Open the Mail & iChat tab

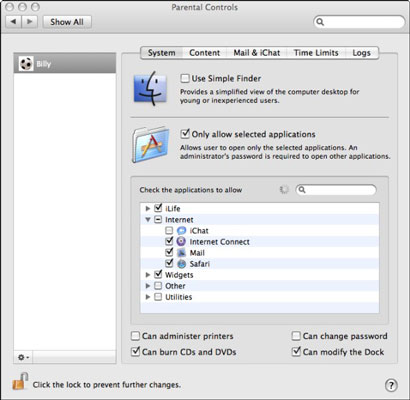point(257,53)
